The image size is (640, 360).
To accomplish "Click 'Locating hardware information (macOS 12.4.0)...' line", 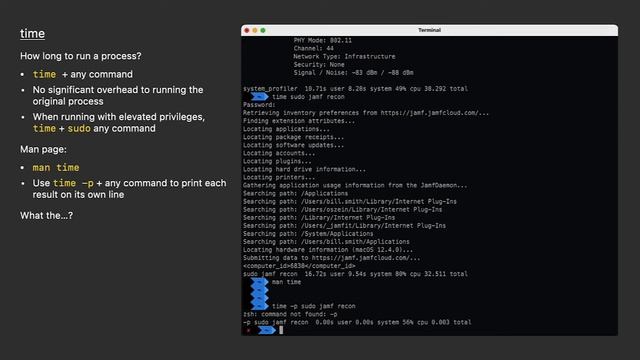I will 328,250.
